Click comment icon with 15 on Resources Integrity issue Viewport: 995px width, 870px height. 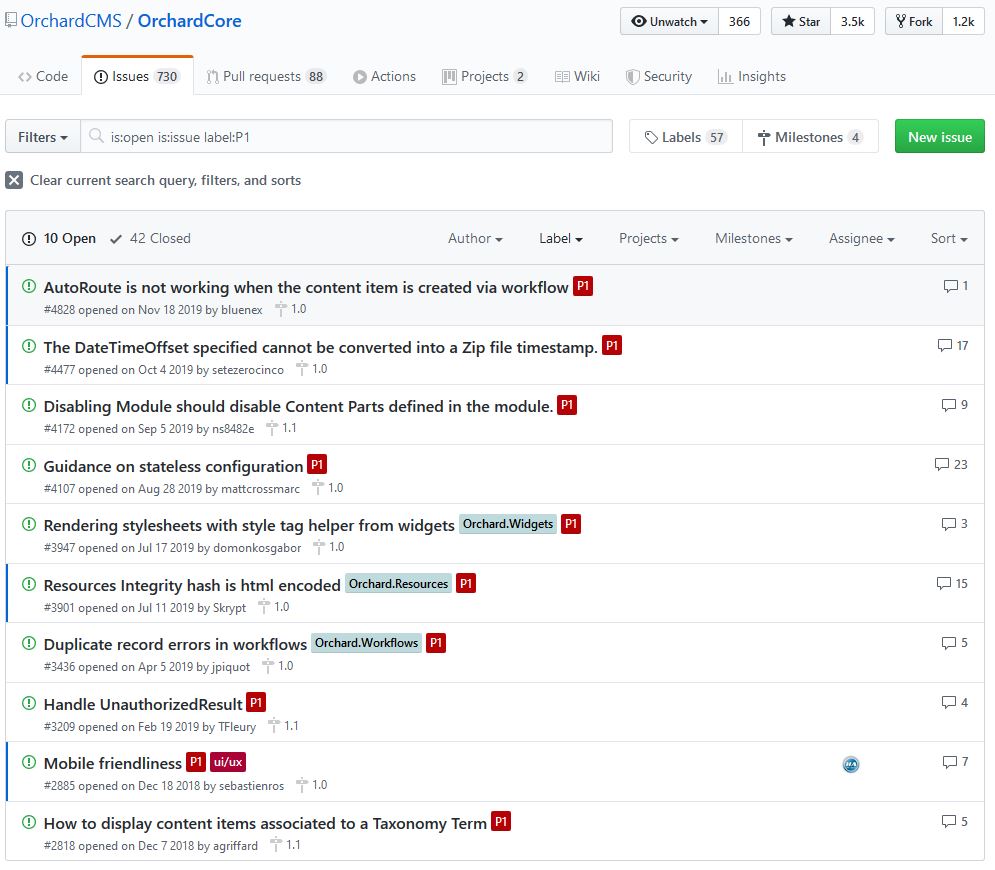point(944,583)
